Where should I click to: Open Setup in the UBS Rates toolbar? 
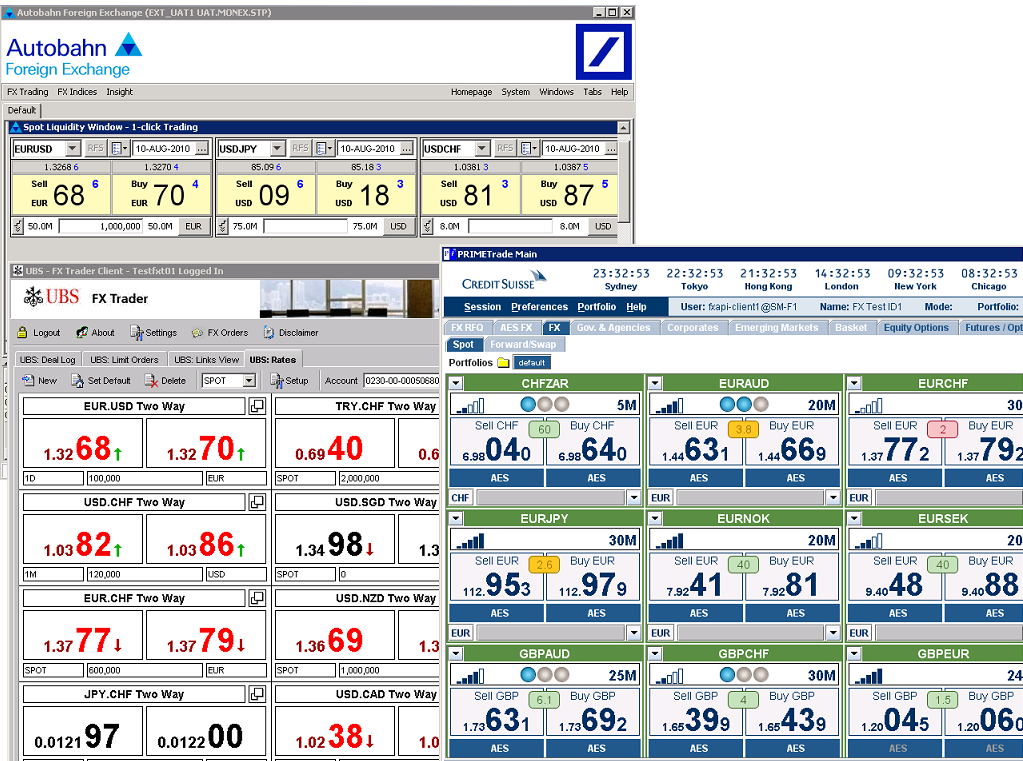(x=289, y=380)
